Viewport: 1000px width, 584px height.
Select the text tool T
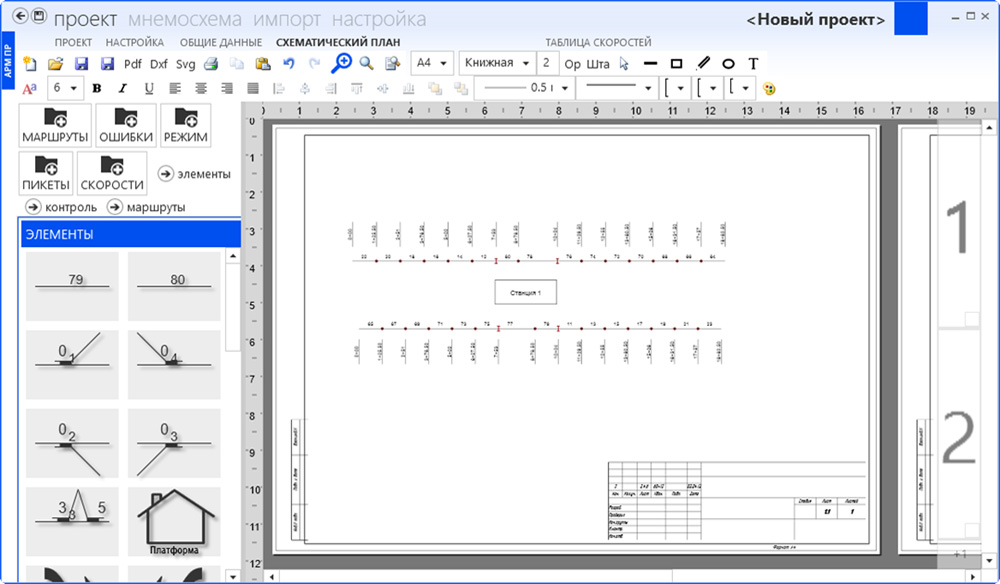click(753, 64)
